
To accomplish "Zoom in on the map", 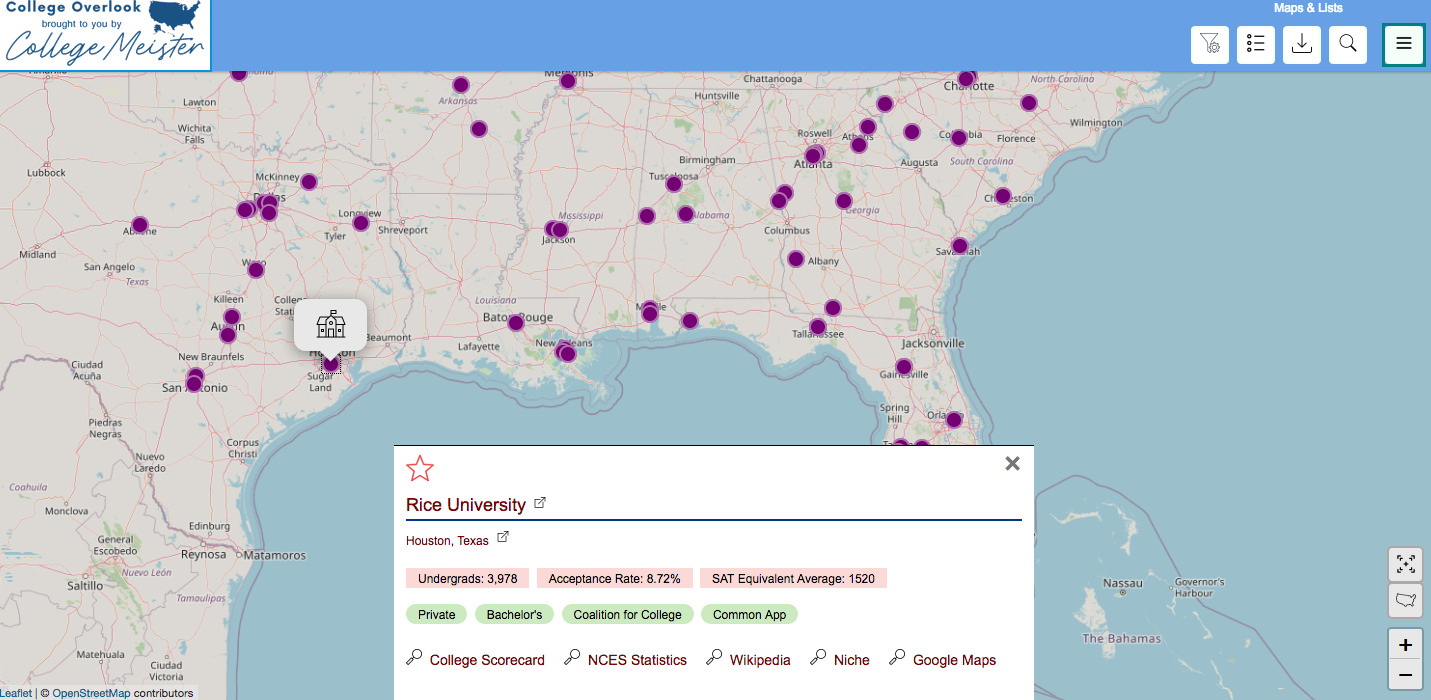I will click(x=1406, y=644).
